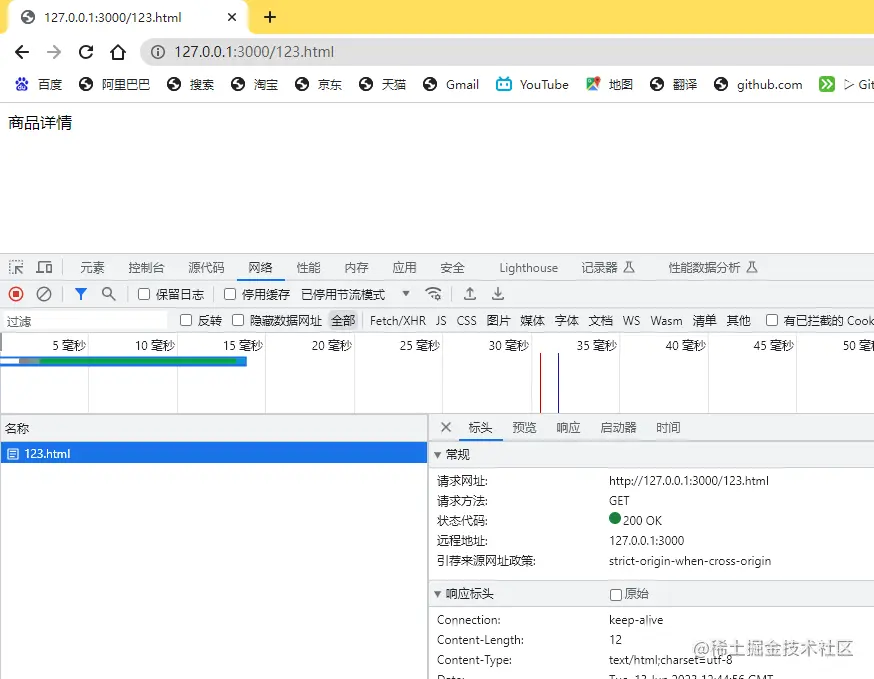The width and height of the screenshot is (874, 679).
Task: Filter requests by 文档 type
Action: [600, 321]
